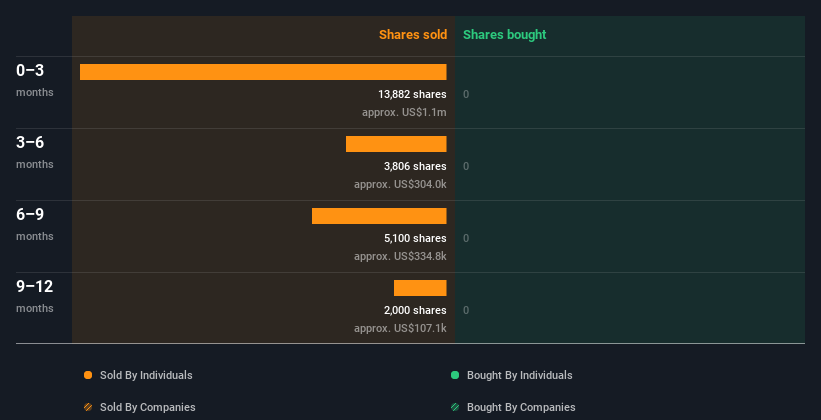Click the 9–12 months row label
The image size is (821, 420).
click(x=35, y=296)
